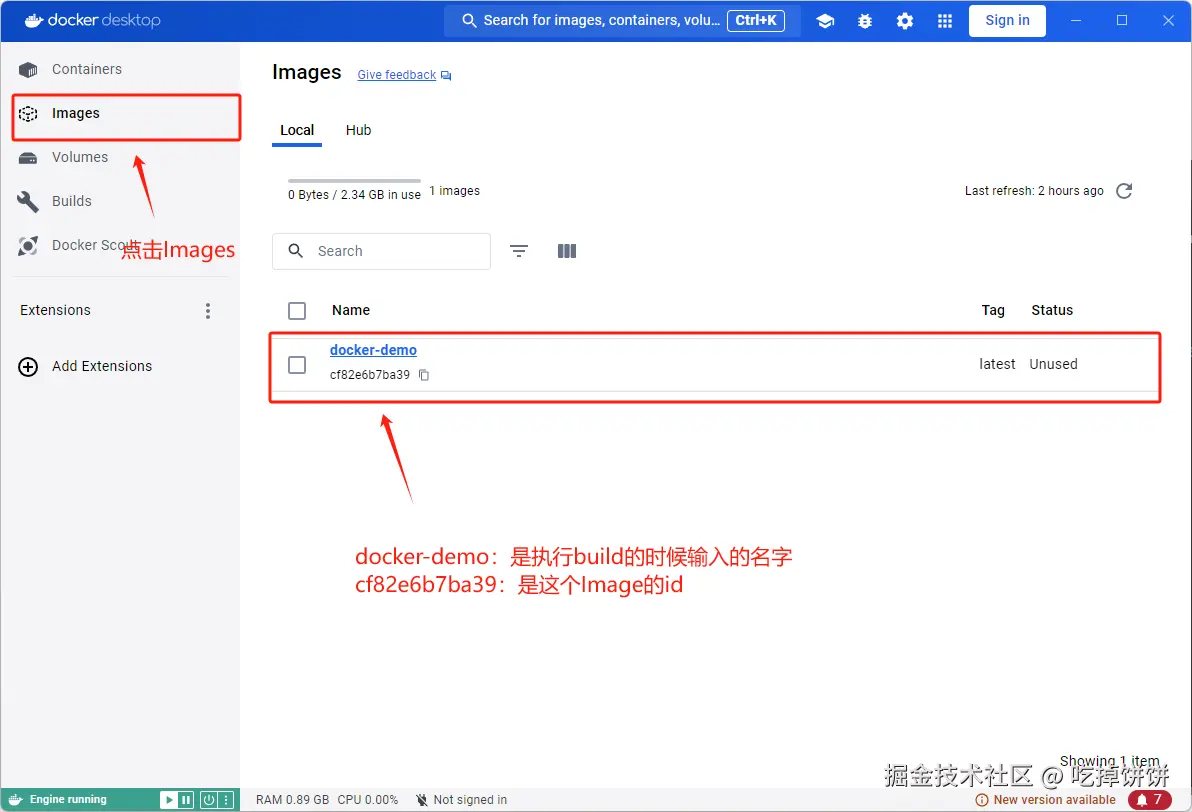The width and height of the screenshot is (1192, 812).
Task: Click the Images sidebar icon
Action: [28, 114]
